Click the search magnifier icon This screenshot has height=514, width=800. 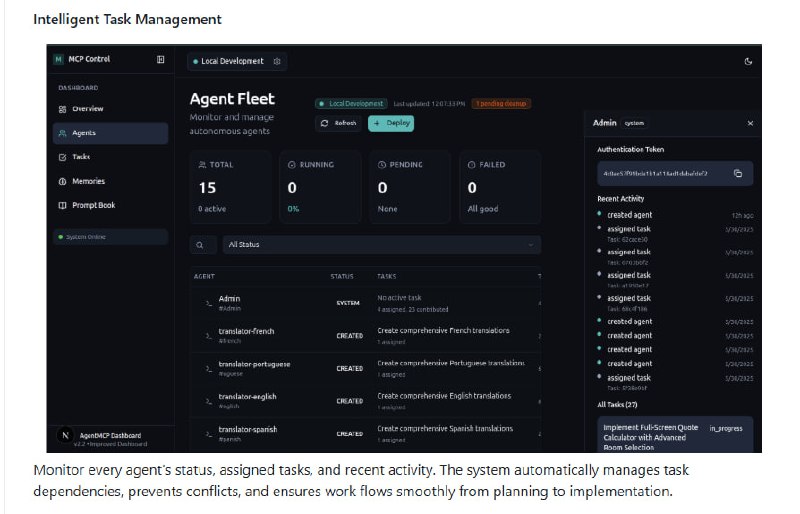tap(200, 244)
